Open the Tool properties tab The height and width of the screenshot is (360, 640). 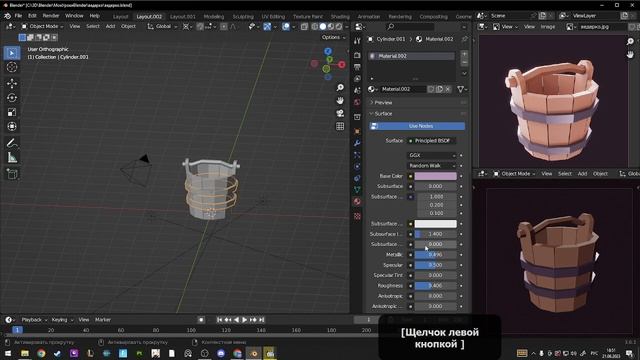(357, 40)
